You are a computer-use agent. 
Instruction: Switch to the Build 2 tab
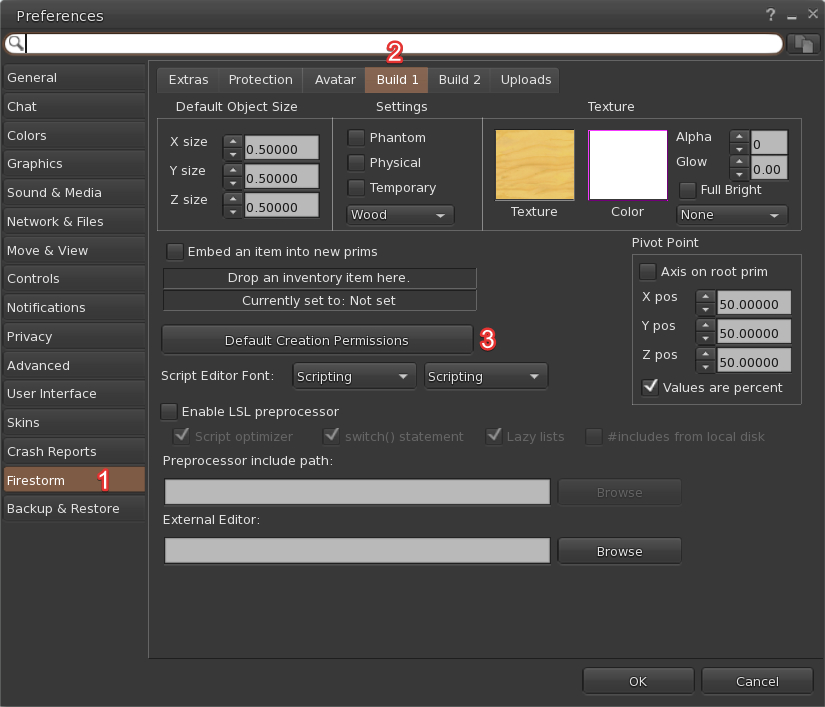(459, 80)
